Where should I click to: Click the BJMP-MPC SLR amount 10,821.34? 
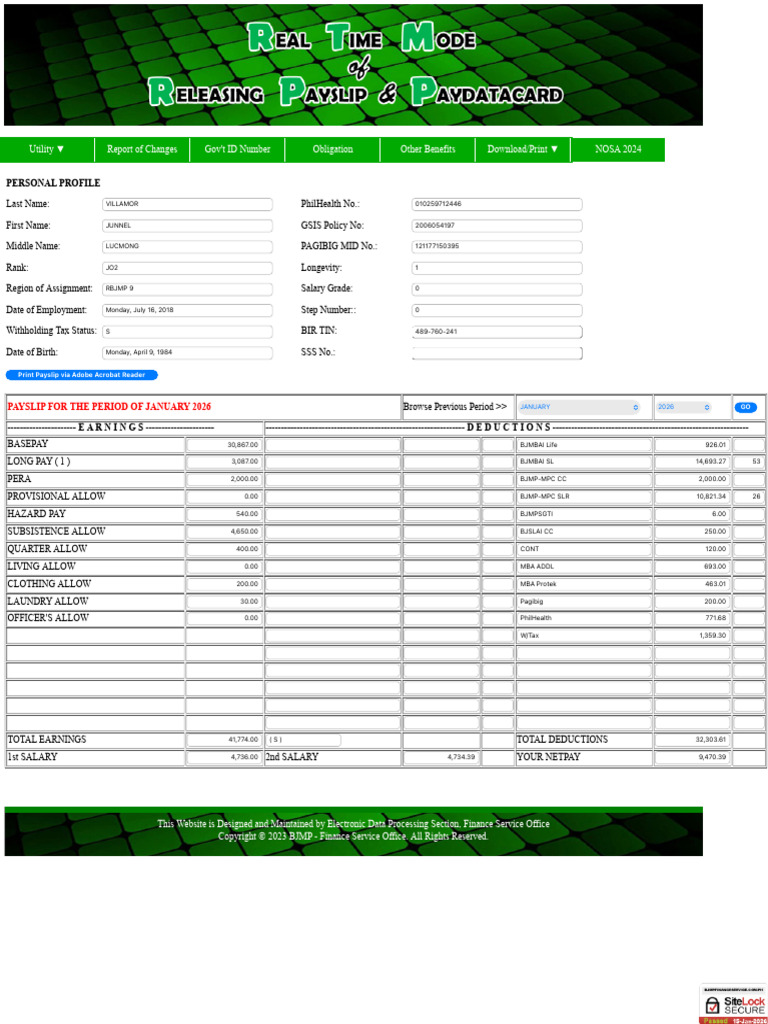tap(692, 497)
